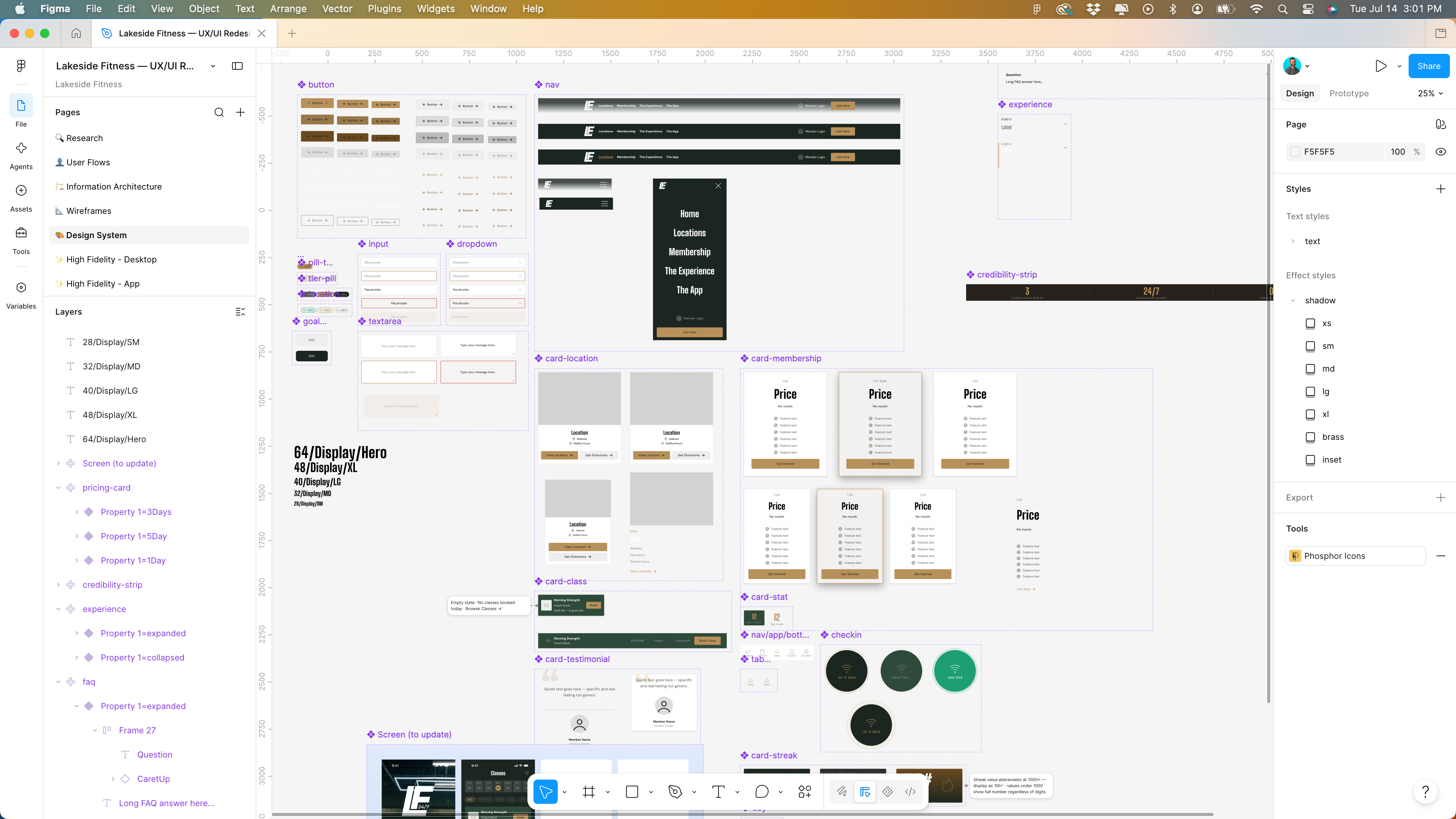Open the 25% zoom dropdown

(1430, 93)
